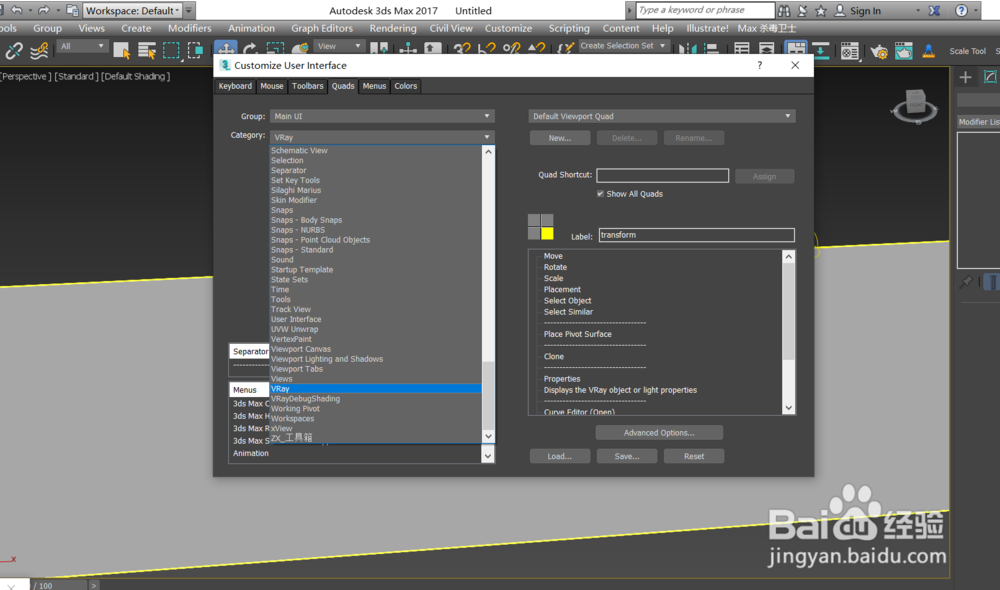Viewport: 1000px width, 590px height.
Task: Switch to the Keyboard tab
Action: click(x=235, y=86)
